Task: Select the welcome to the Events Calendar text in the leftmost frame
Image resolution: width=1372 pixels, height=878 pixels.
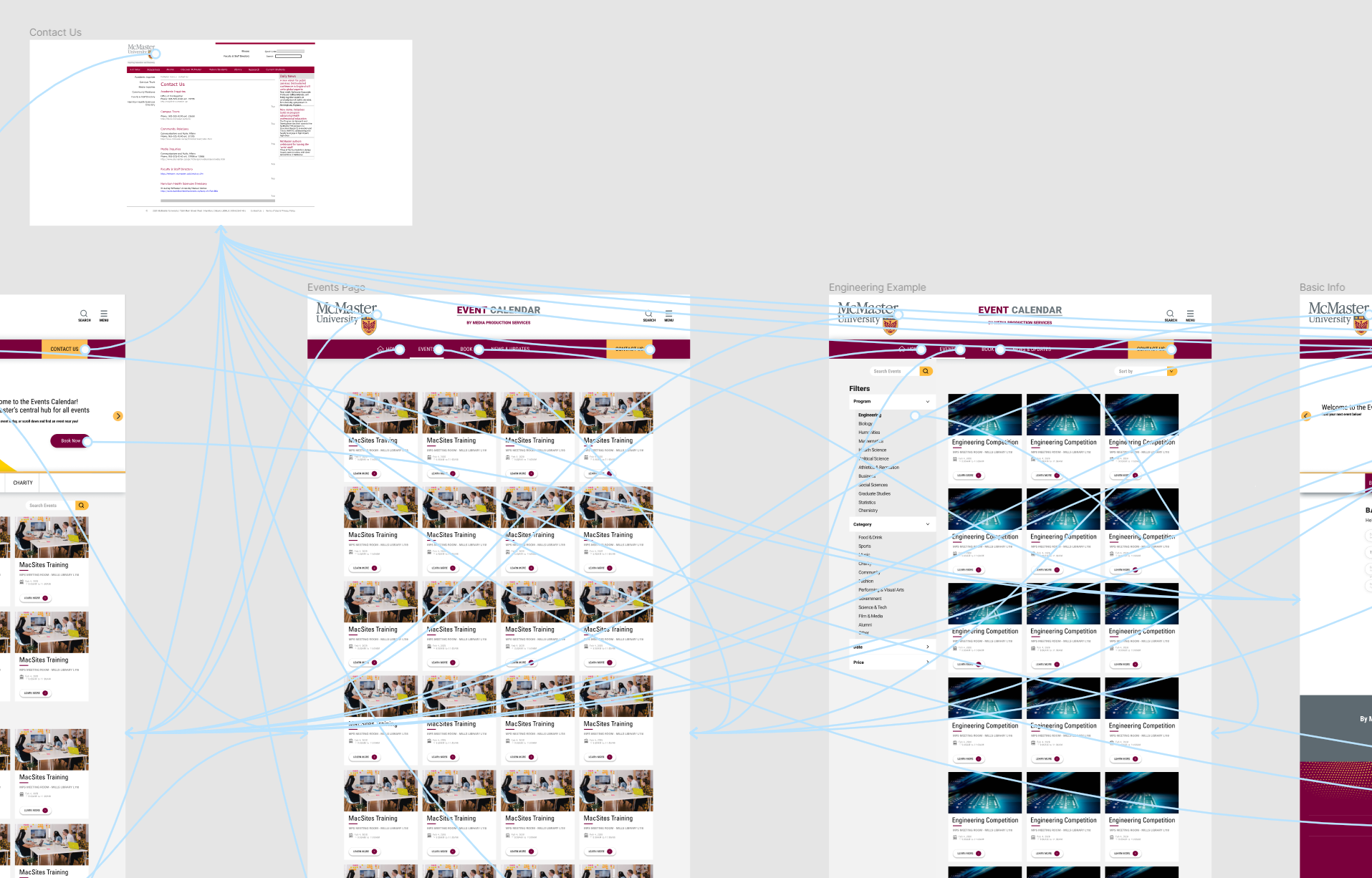Action: click(44, 406)
